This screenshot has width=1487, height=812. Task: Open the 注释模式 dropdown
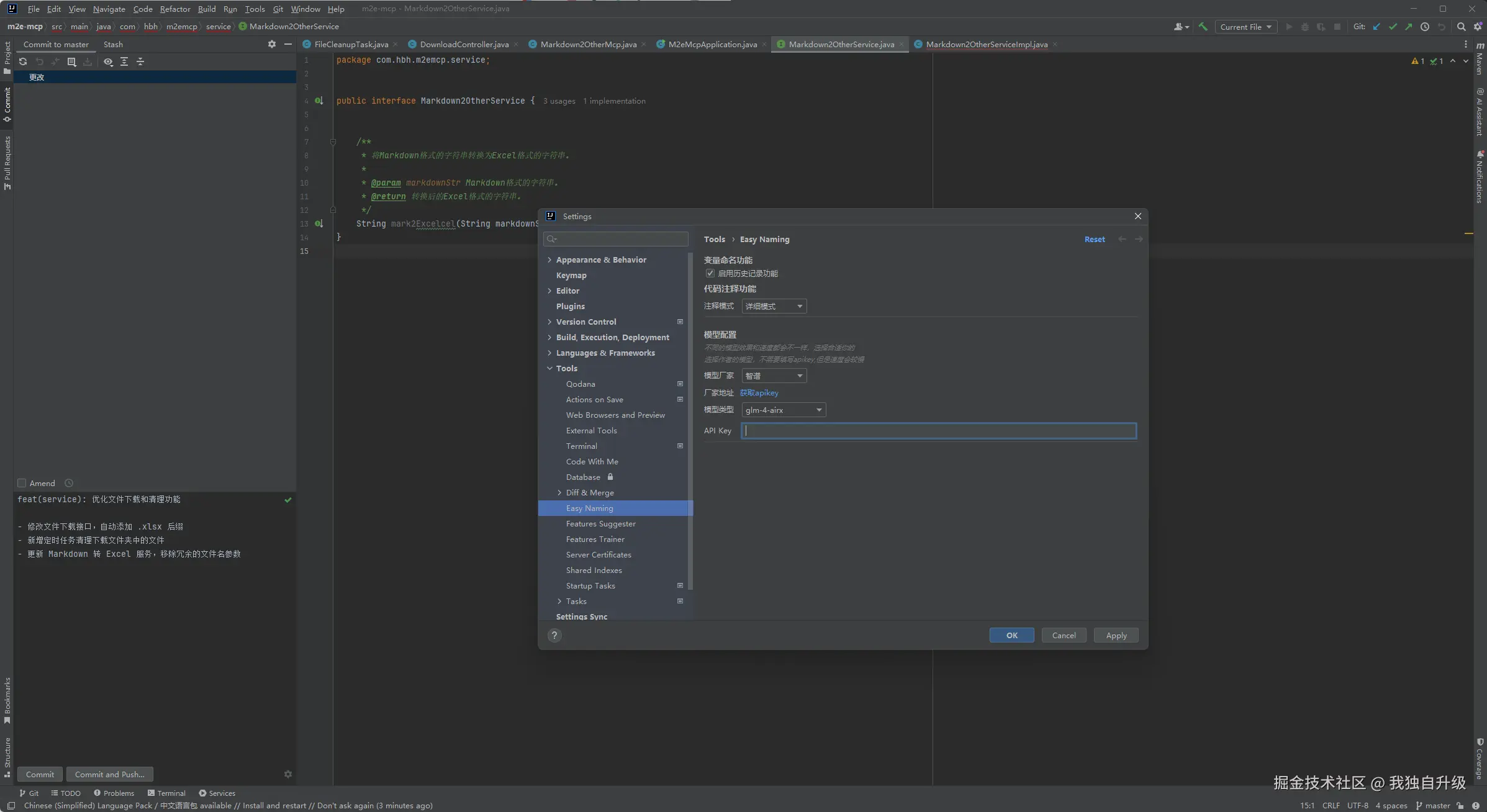(x=774, y=306)
